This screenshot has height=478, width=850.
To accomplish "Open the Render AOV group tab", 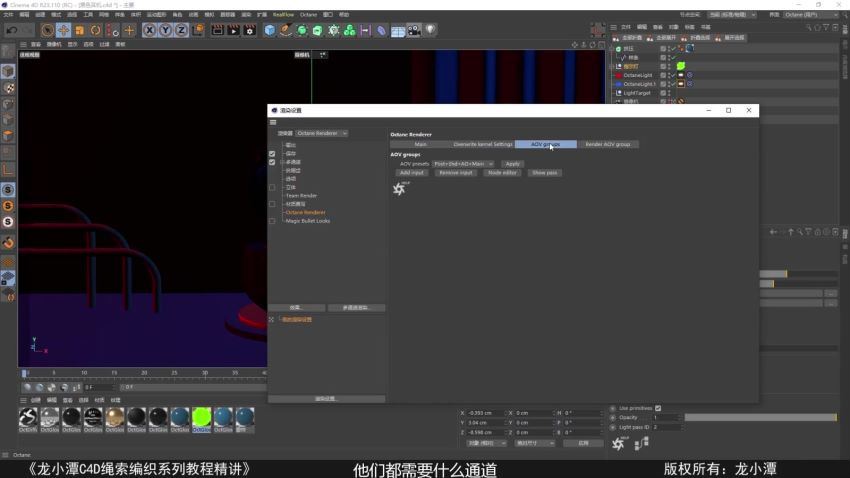I will 608,144.
